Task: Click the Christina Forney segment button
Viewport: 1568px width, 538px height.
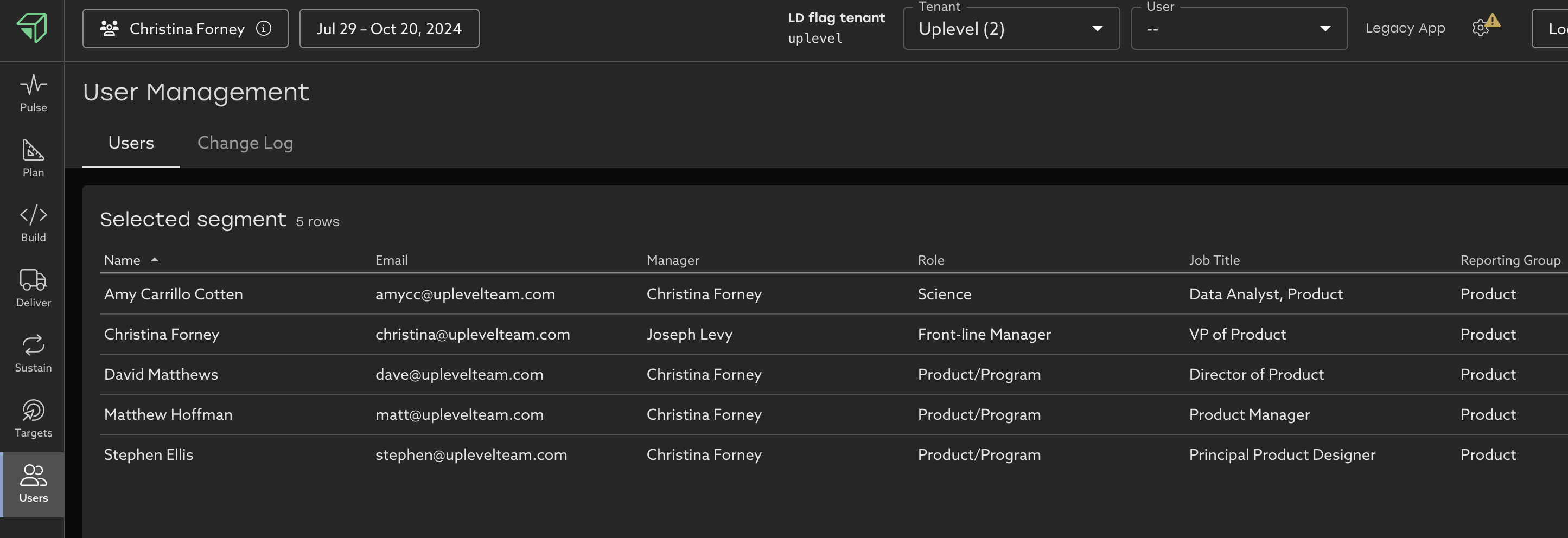Action: (176, 29)
